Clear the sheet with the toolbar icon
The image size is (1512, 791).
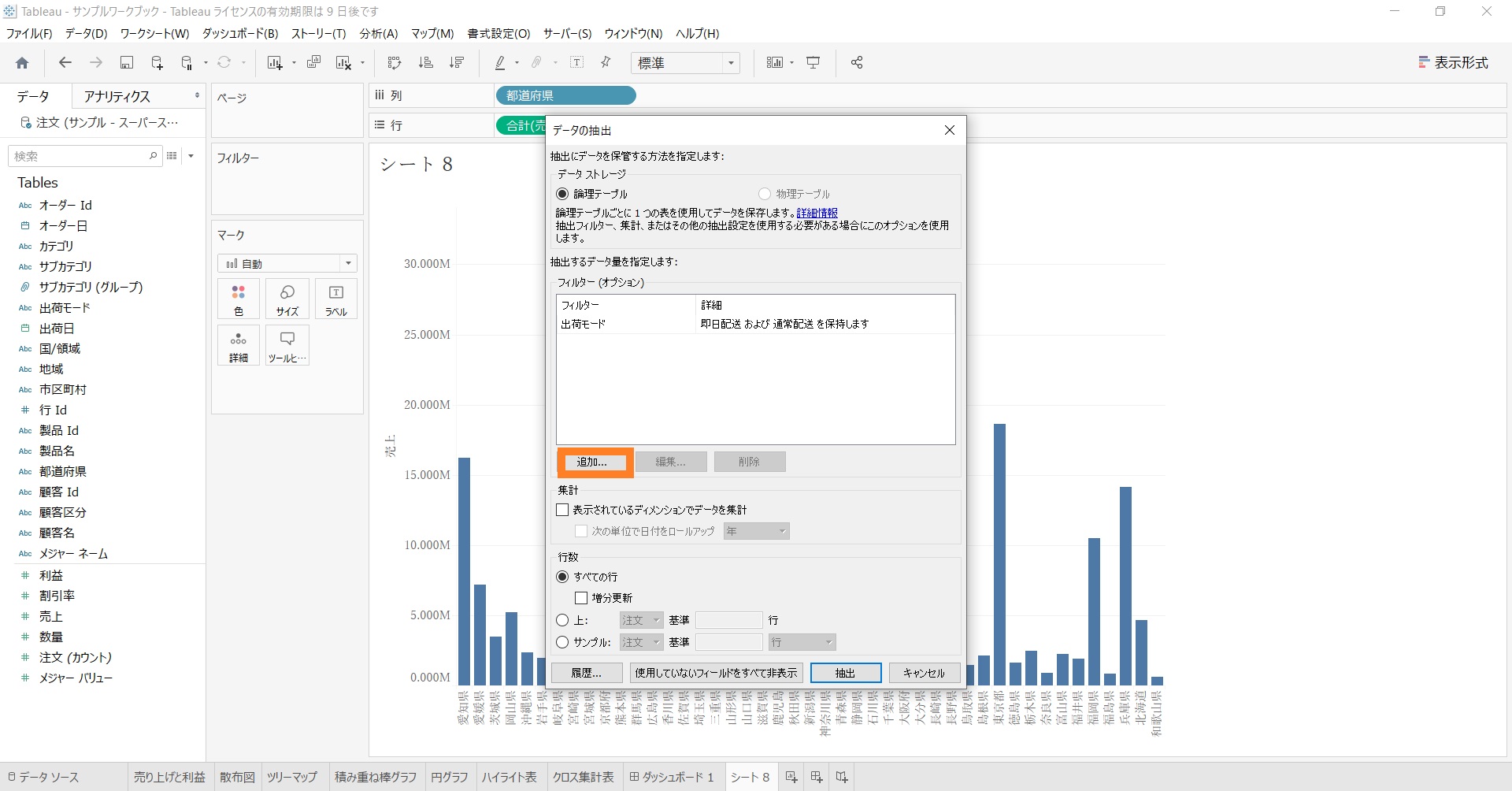pos(344,63)
